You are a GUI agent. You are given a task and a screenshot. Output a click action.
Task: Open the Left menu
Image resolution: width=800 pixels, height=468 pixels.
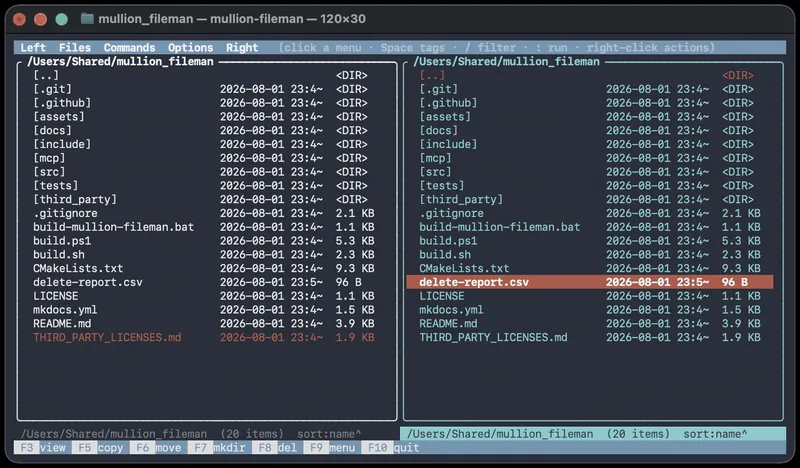(33, 47)
